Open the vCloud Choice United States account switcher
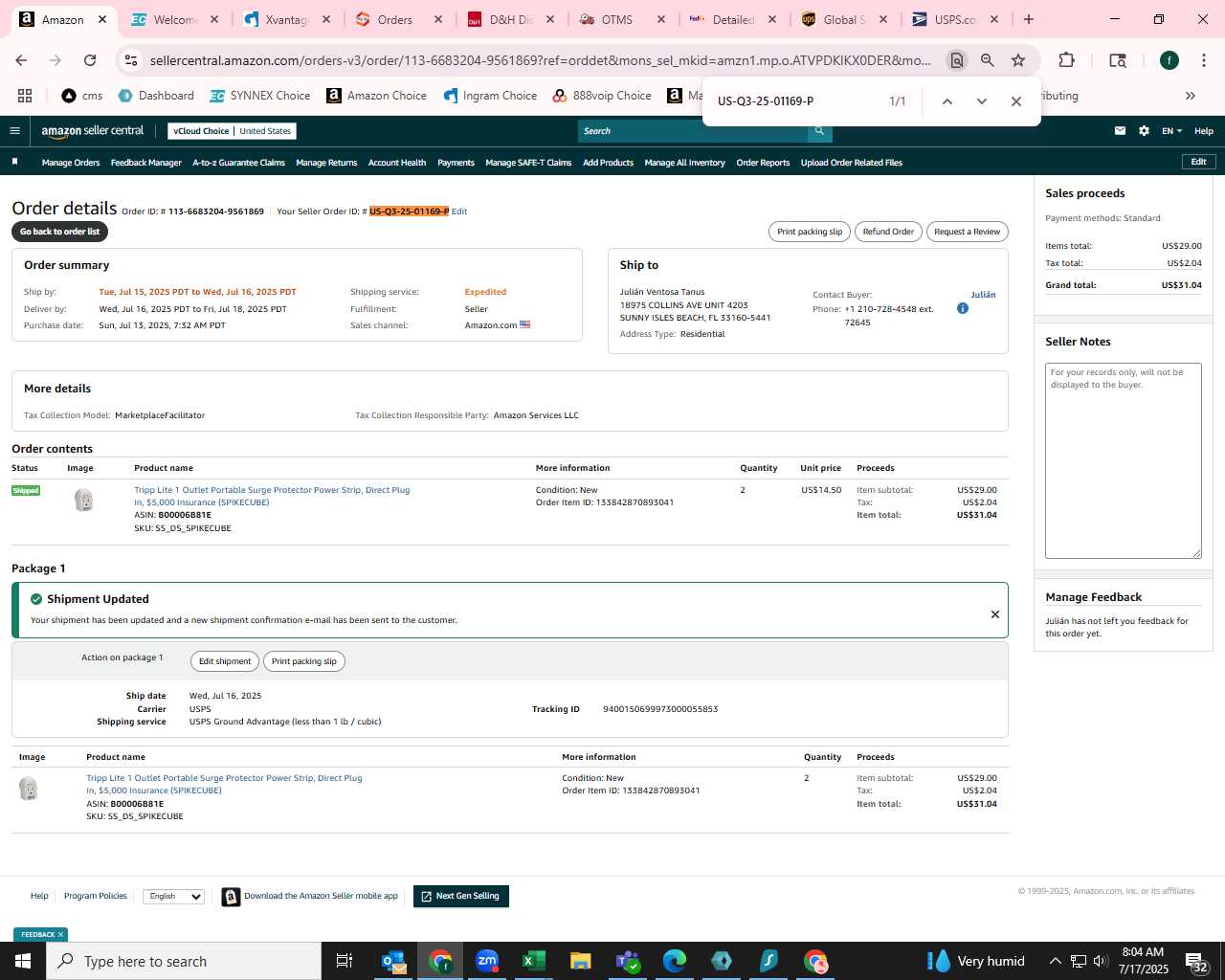Image resolution: width=1225 pixels, height=980 pixels. pyautogui.click(x=232, y=131)
